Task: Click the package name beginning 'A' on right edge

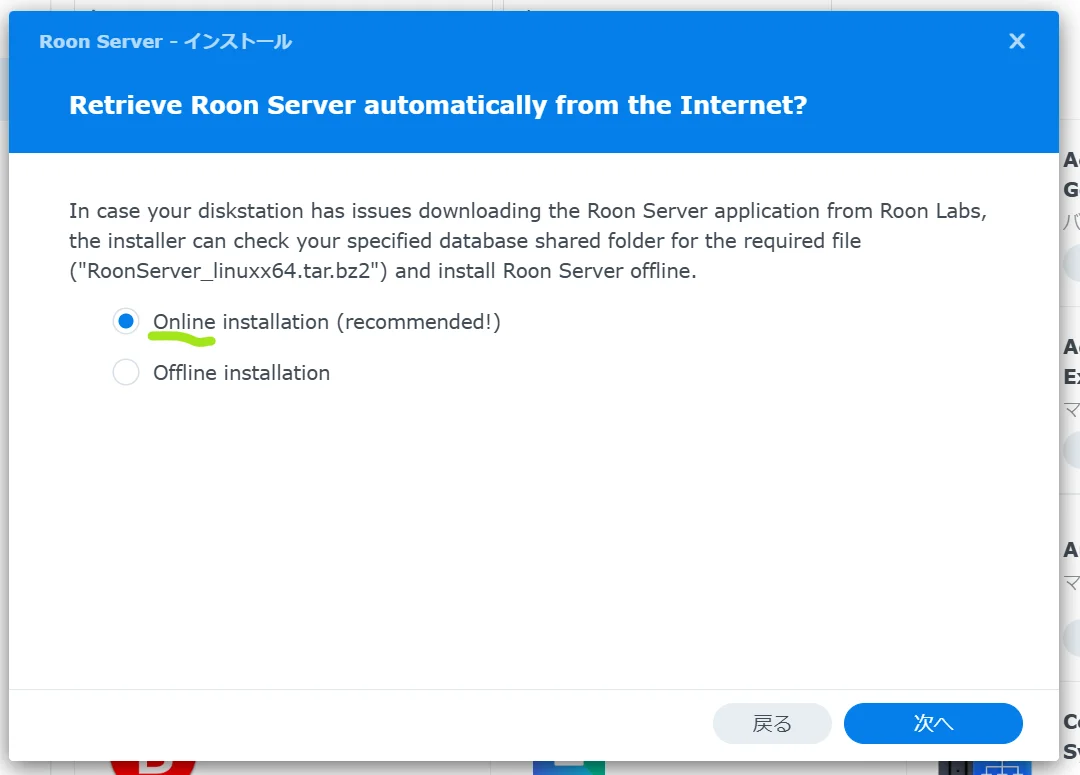Action: pos(1070,550)
